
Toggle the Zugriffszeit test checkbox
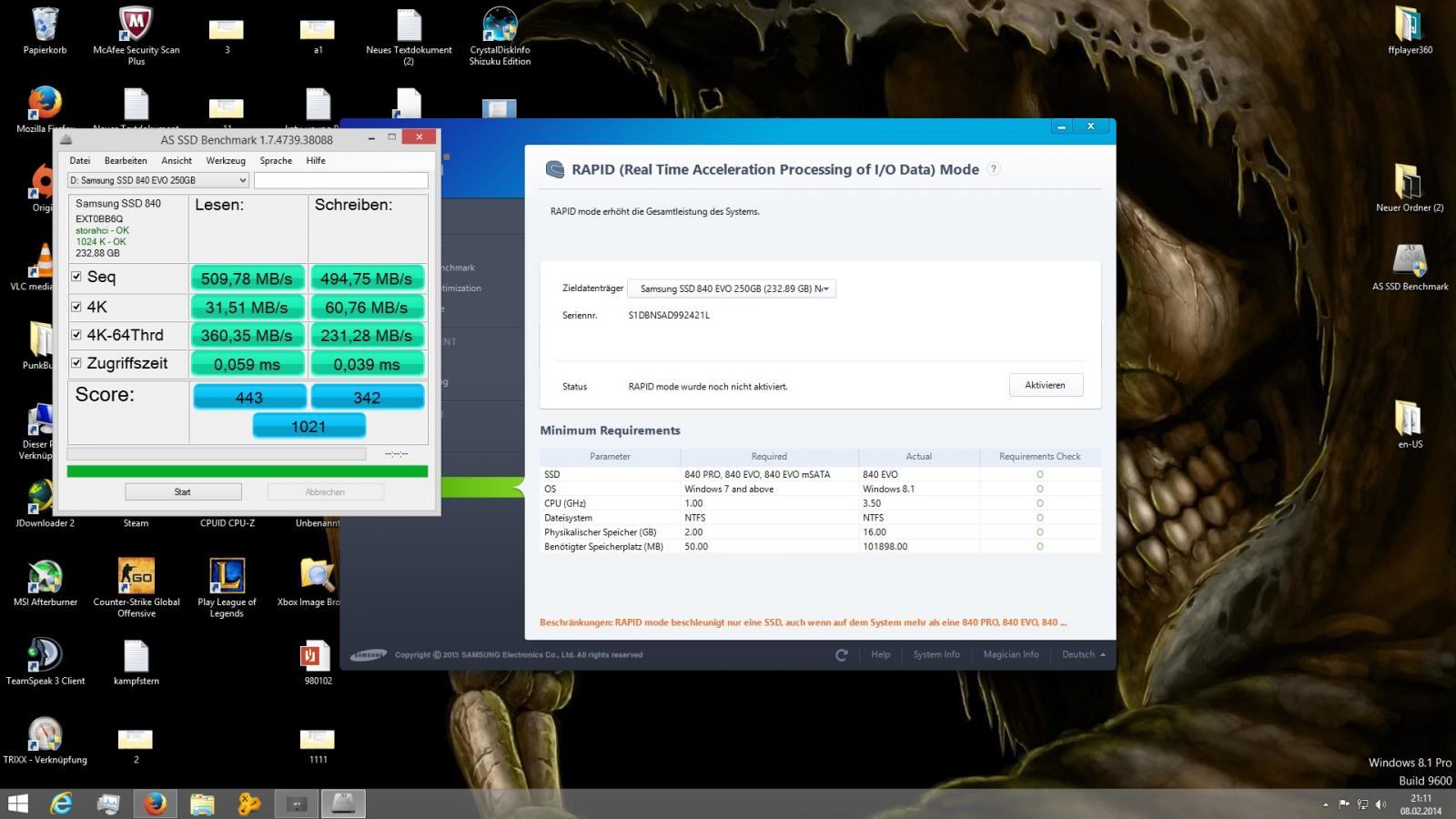[76, 363]
